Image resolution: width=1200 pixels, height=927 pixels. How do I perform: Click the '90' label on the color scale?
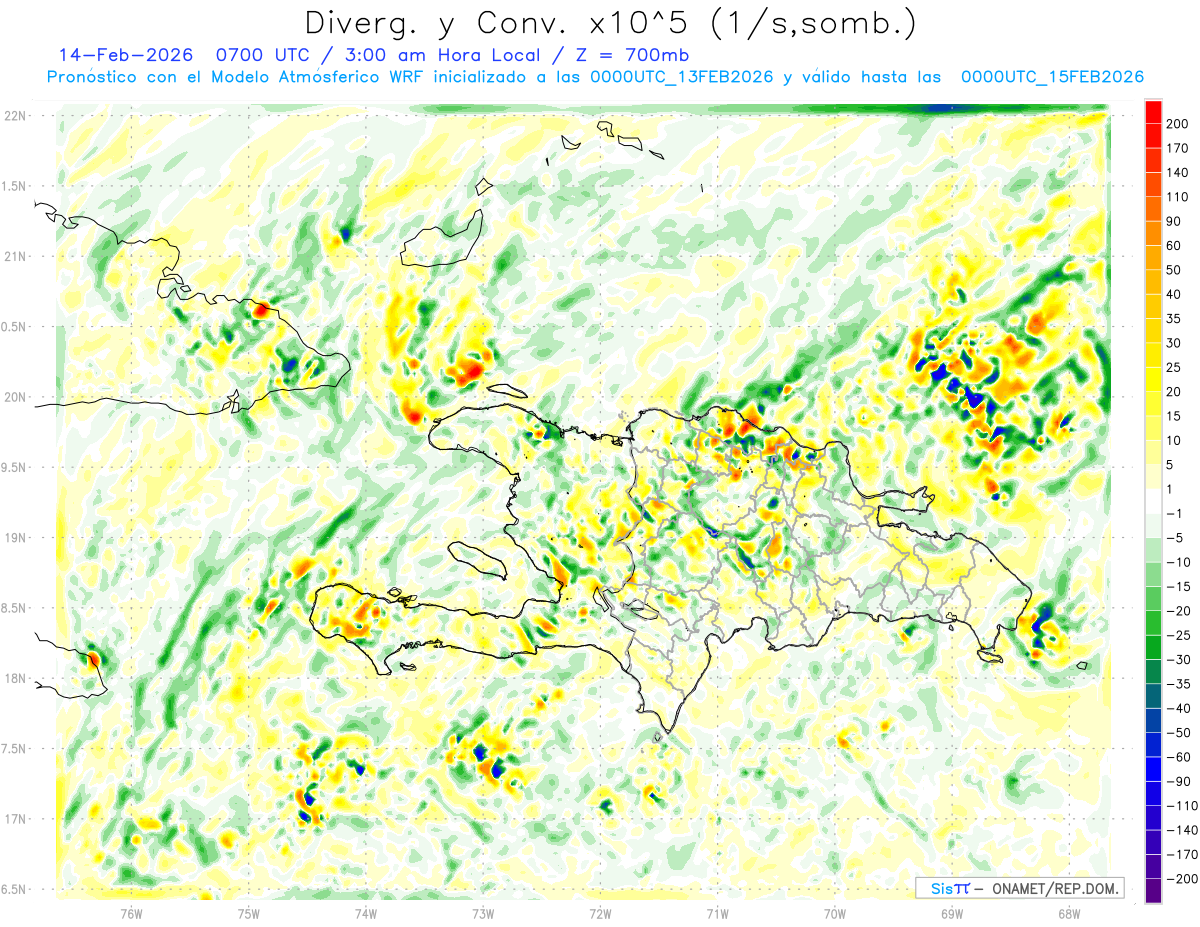(1175, 221)
